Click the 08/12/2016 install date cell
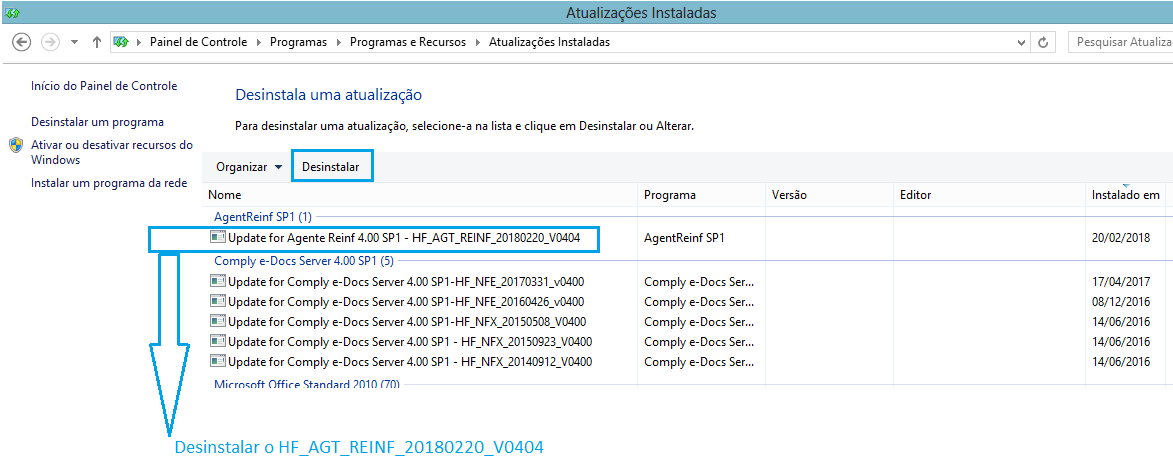 pos(1121,302)
